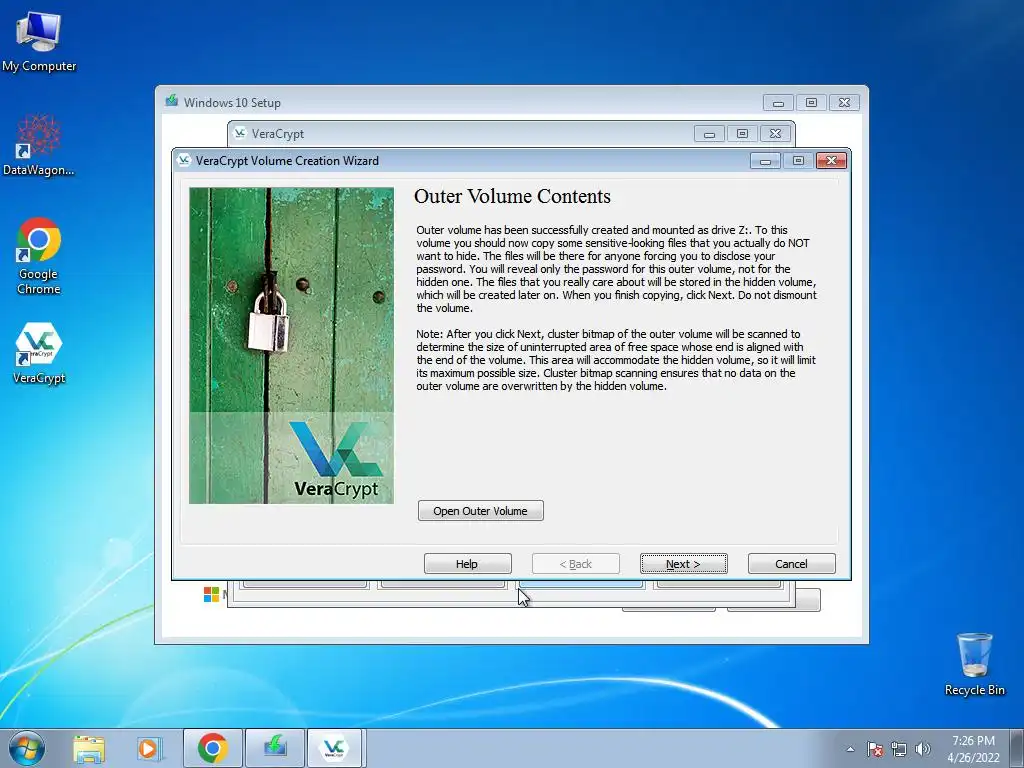Image resolution: width=1024 pixels, height=768 pixels.
Task: Select the Recycle Bin desktop icon
Action: pyautogui.click(x=974, y=664)
